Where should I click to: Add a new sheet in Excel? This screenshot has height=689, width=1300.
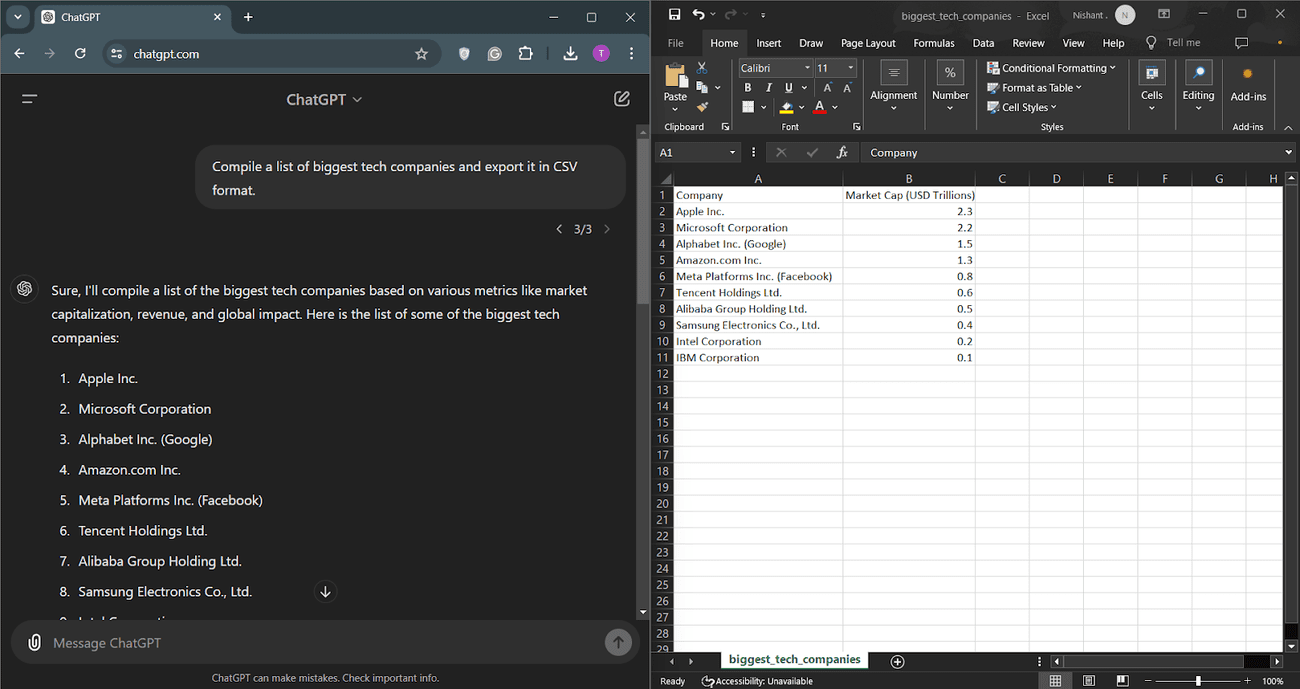(x=897, y=661)
